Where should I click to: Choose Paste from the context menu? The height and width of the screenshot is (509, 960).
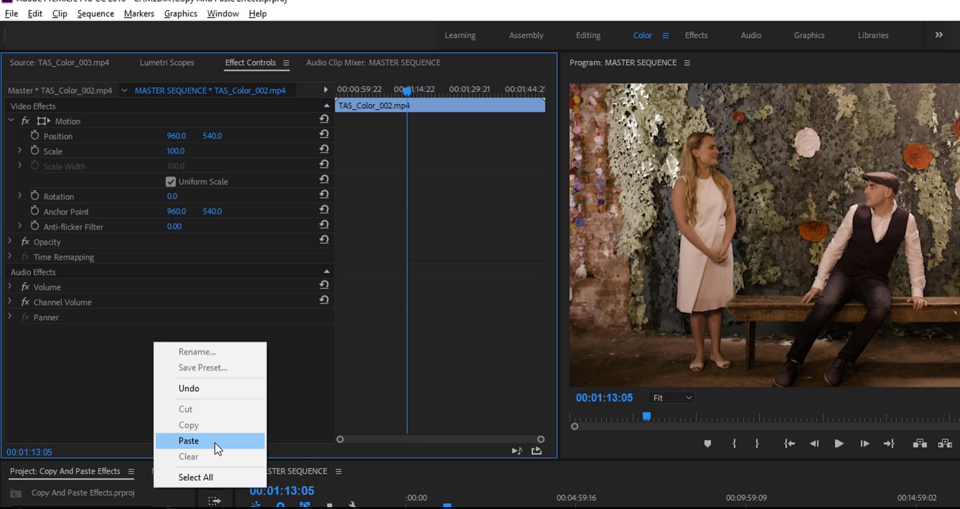[189, 441]
